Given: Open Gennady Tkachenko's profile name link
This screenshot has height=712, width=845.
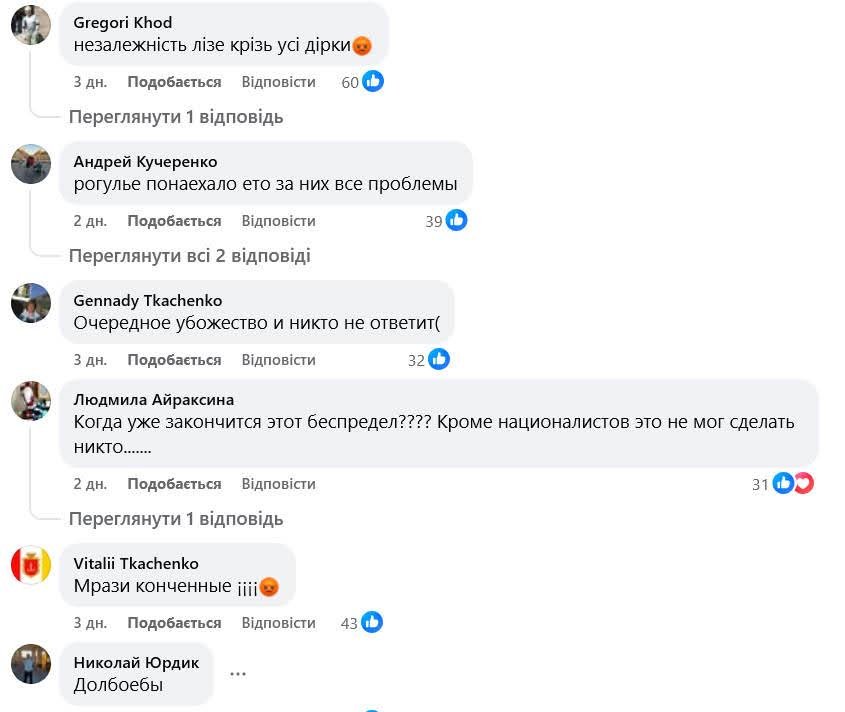Looking at the screenshot, I should point(148,301).
